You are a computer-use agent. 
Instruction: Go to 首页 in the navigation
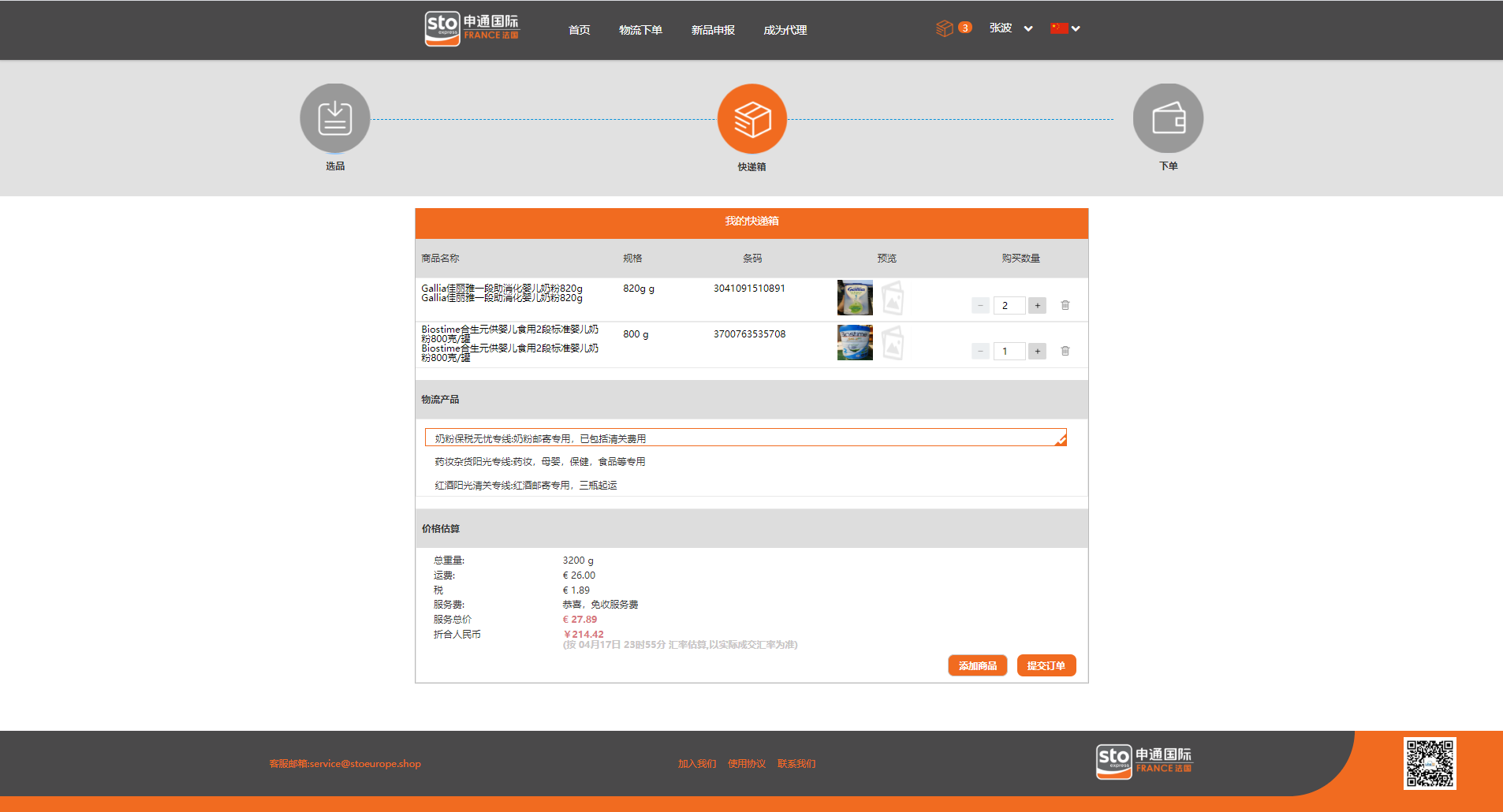pos(580,30)
